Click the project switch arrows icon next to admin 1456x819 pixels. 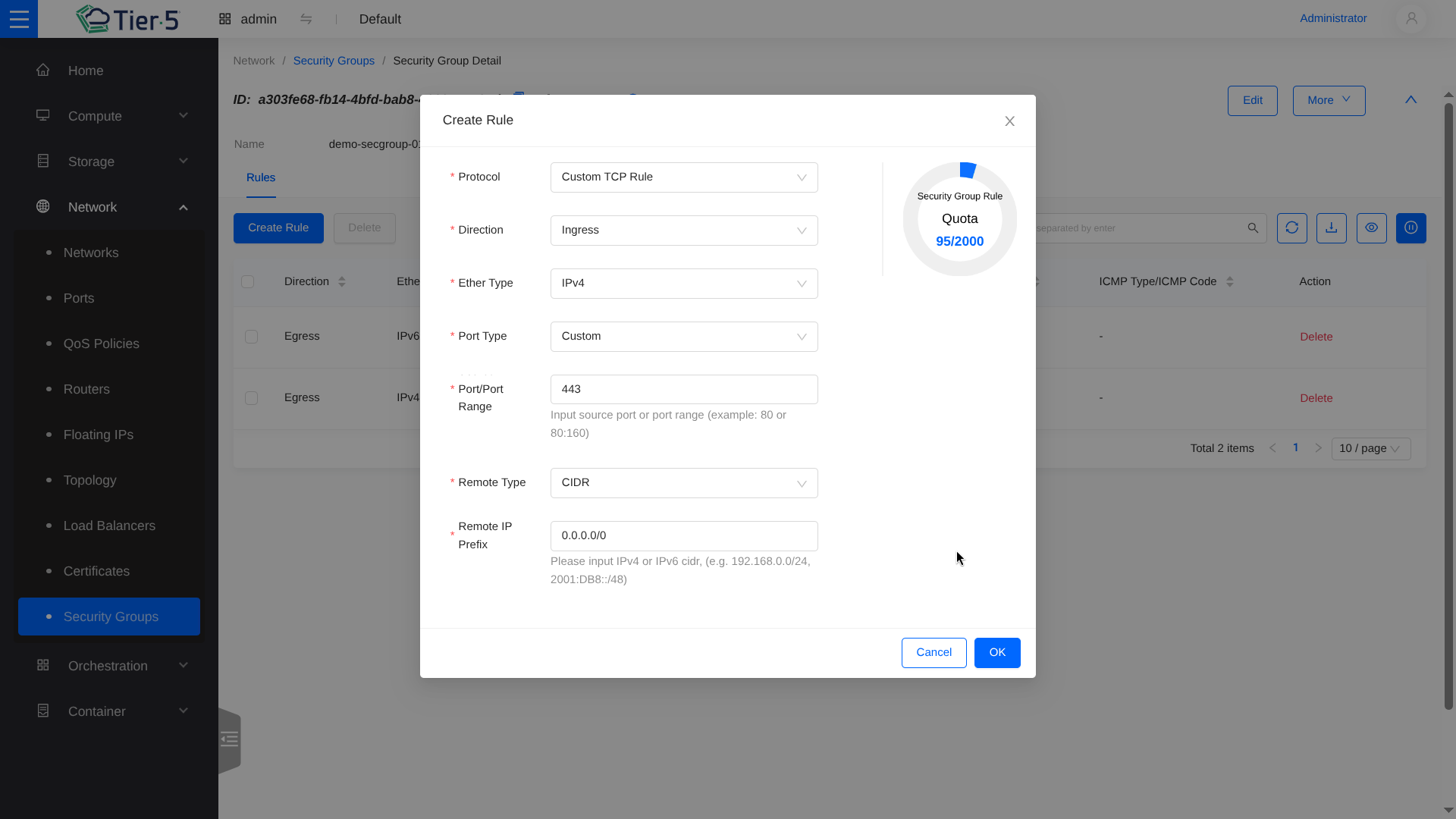[306, 19]
